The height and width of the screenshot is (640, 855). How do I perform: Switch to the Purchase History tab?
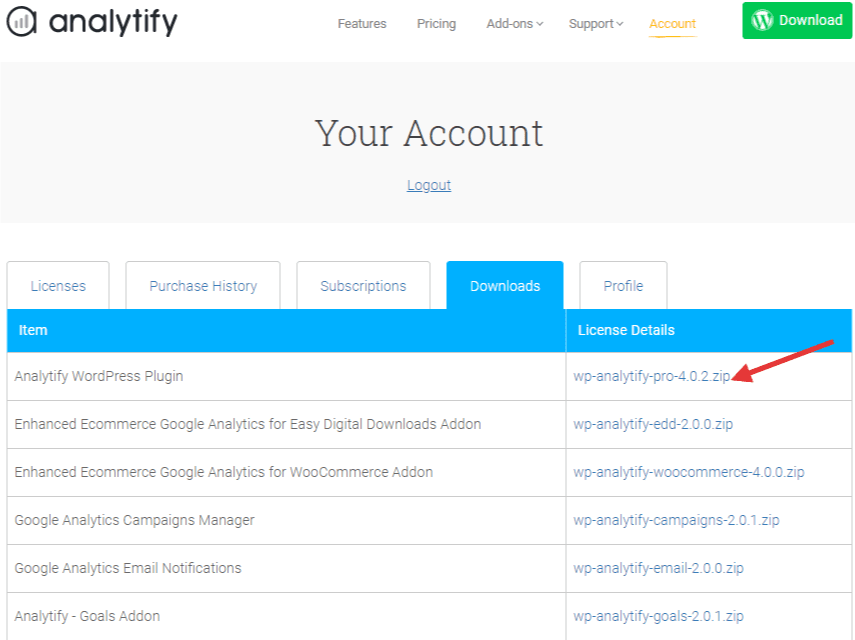[203, 286]
